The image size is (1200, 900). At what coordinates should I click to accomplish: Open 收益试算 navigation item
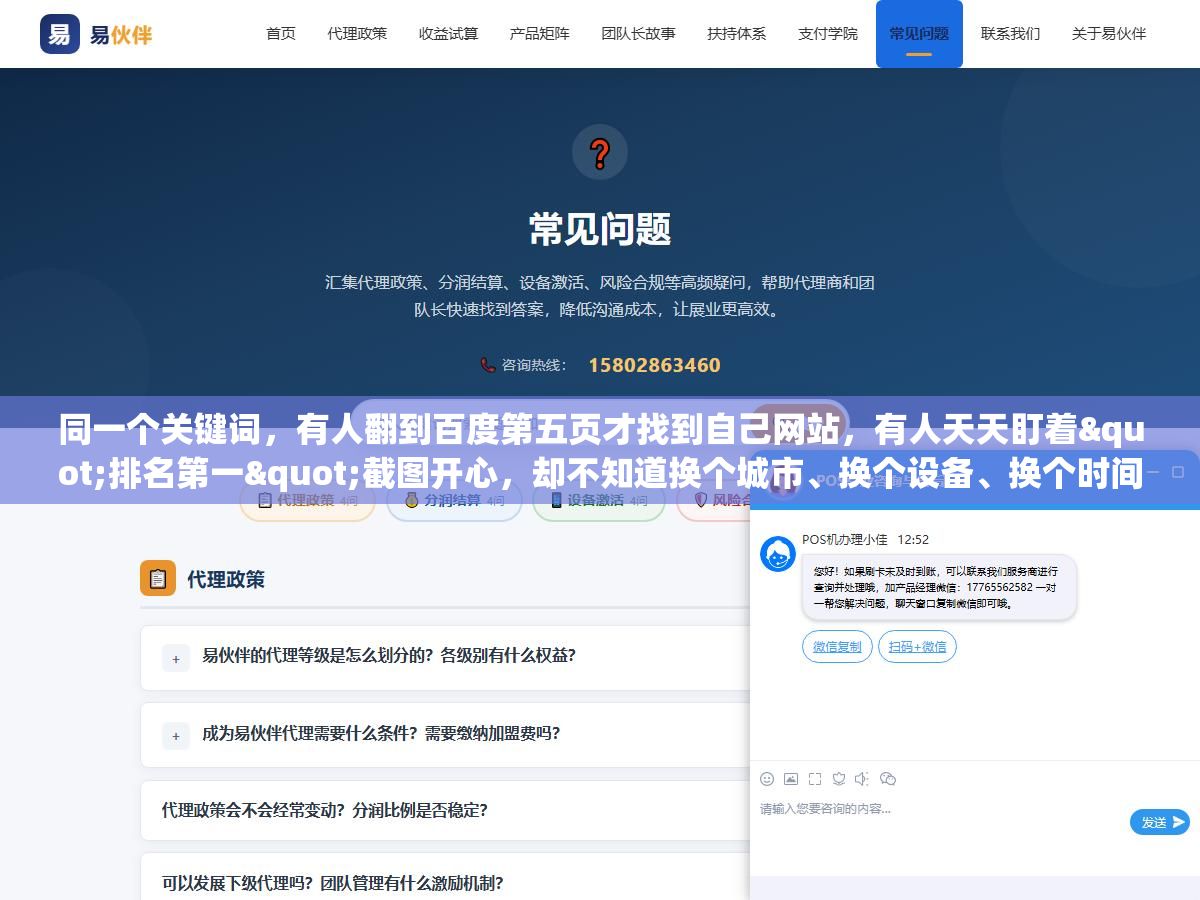tap(448, 34)
